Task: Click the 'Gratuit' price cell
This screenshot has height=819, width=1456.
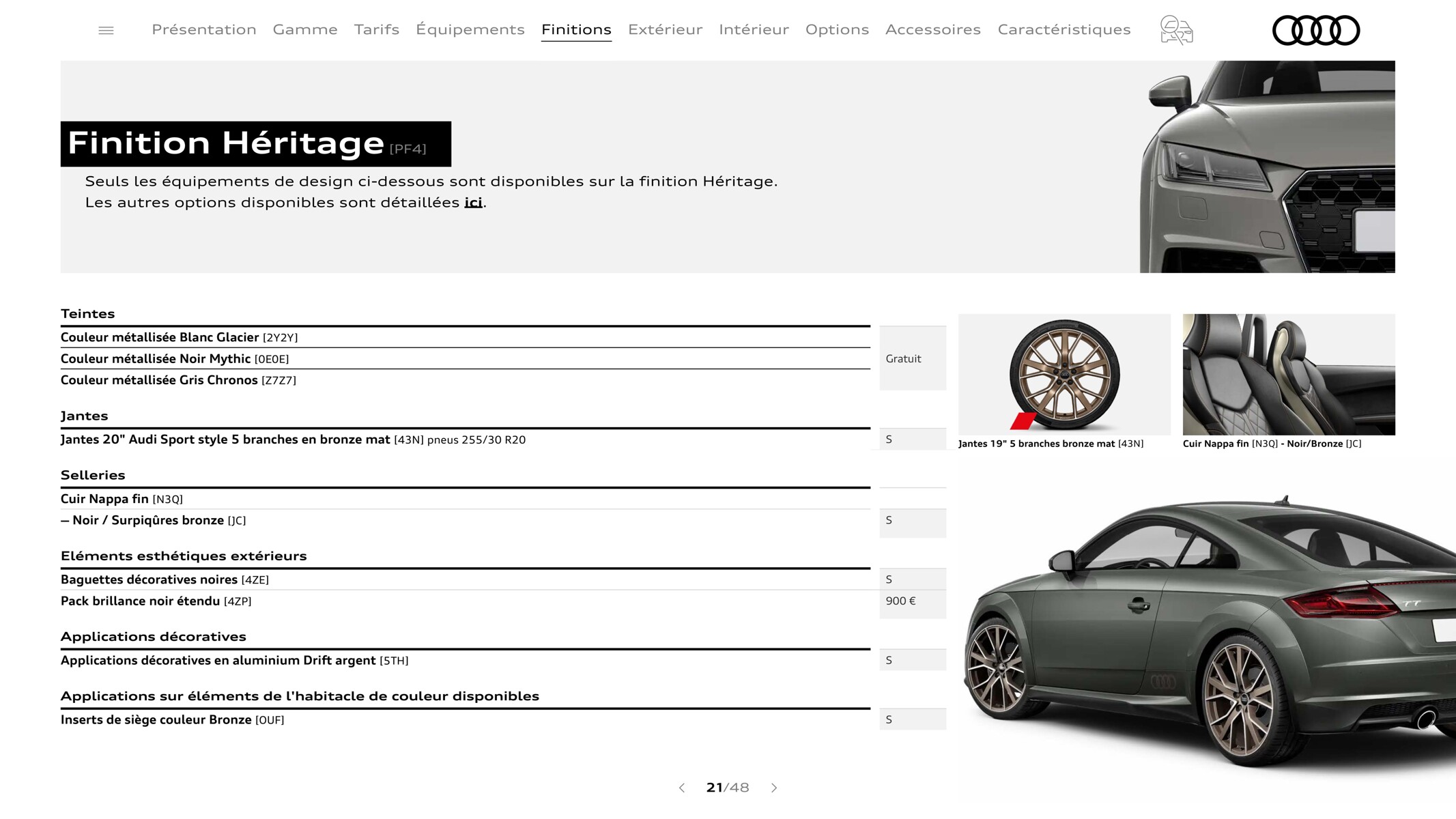Action: click(913, 358)
